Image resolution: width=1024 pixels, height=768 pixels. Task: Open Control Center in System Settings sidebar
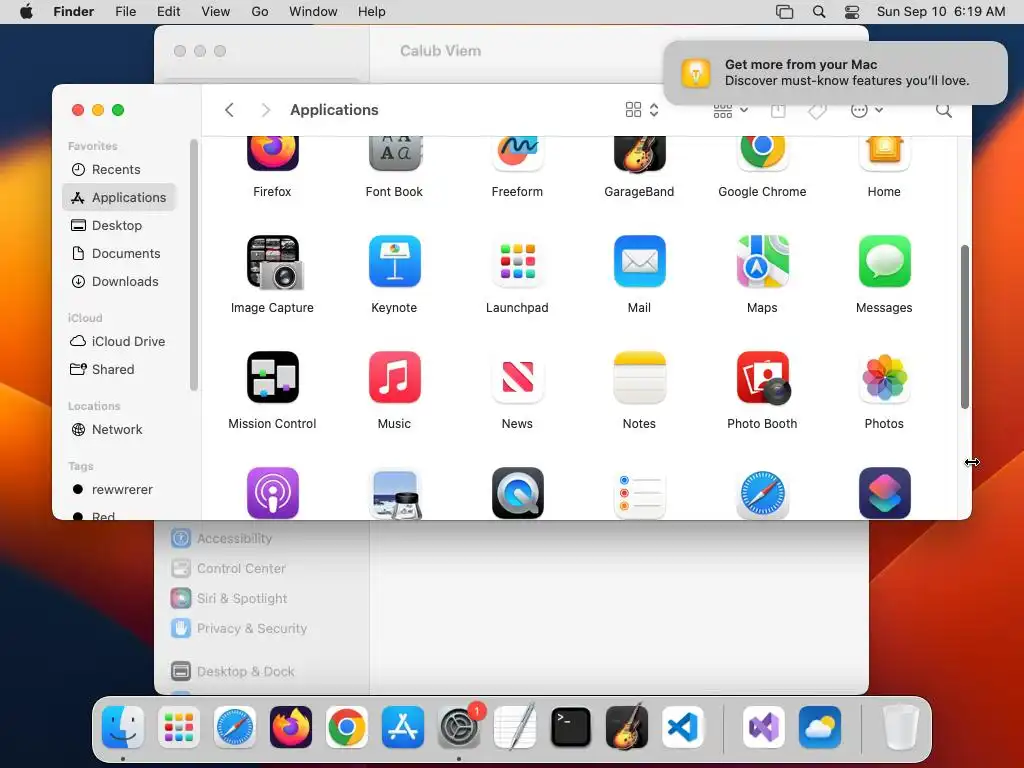click(x=229, y=569)
